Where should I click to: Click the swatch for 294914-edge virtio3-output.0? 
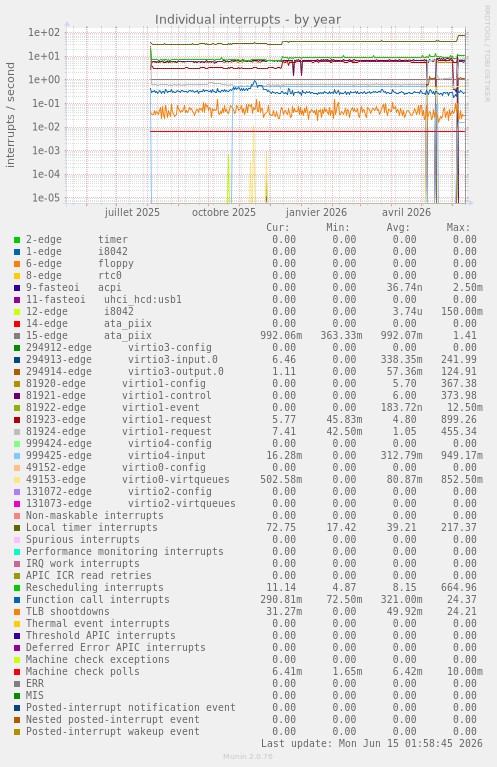17,372
